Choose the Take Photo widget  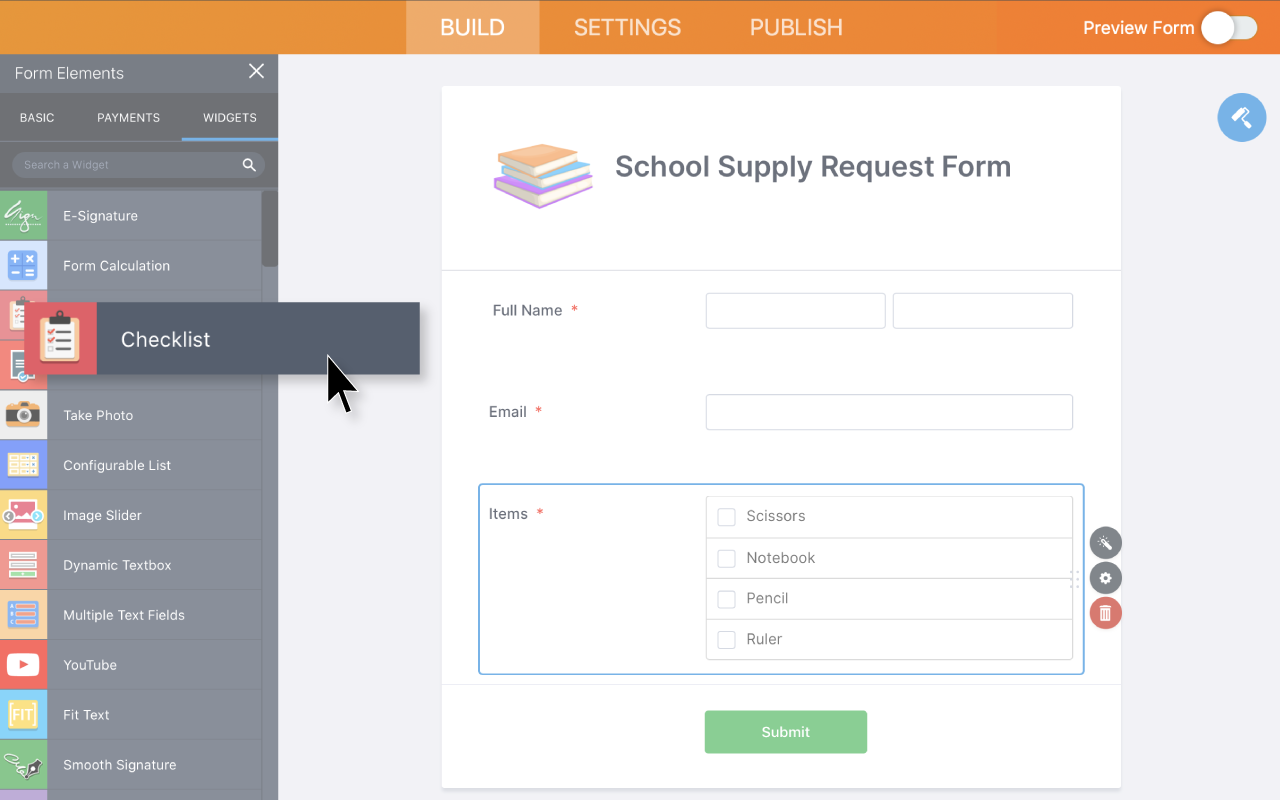click(x=100, y=415)
